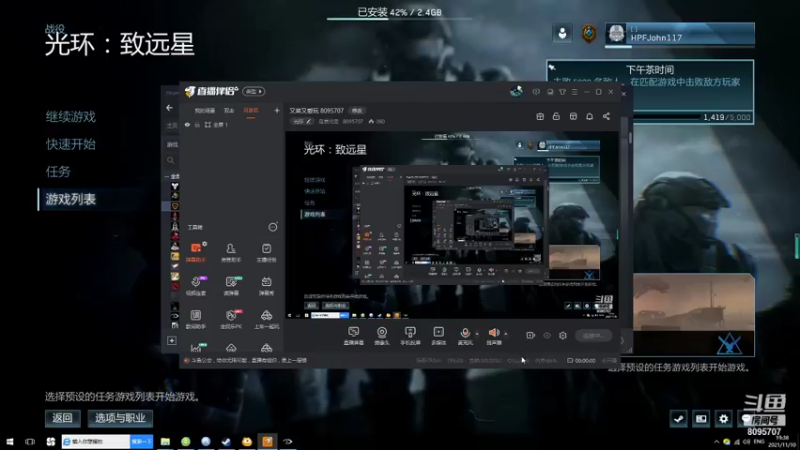Toggle lock icon of fullscreen source 全屏 1
The width and height of the screenshot is (800, 450).
197,124
